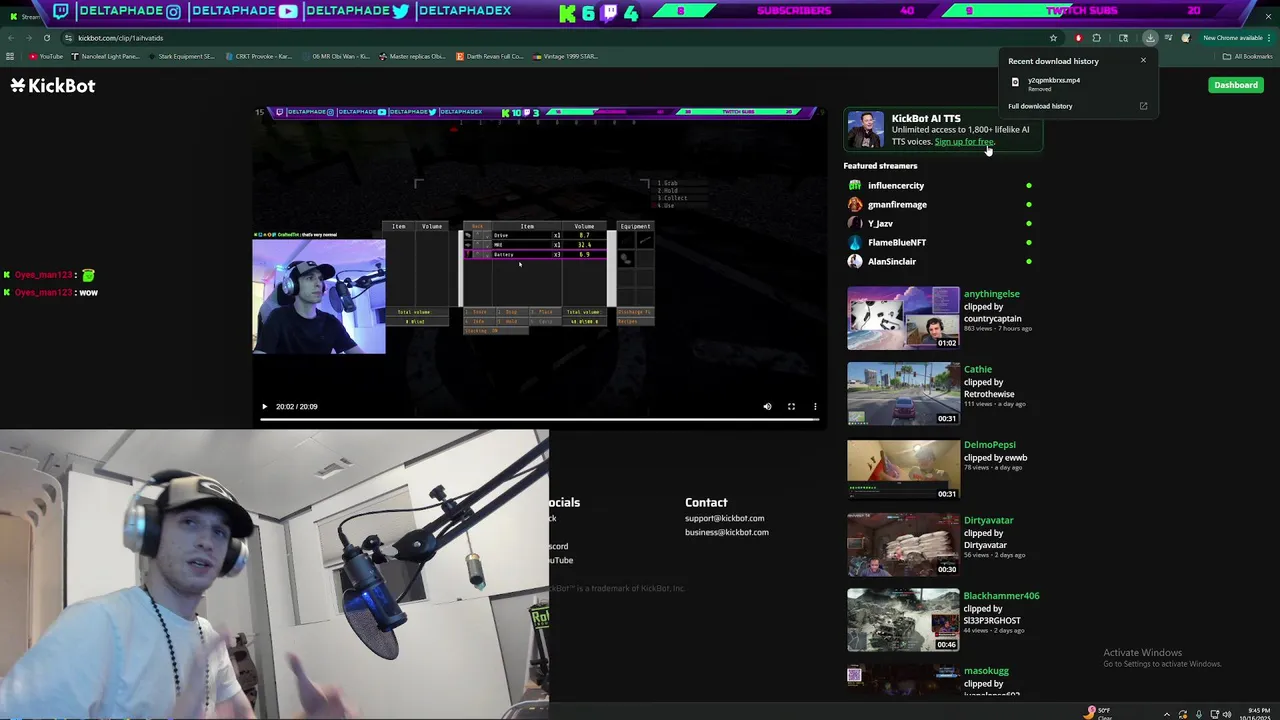Open the CRKT Provoke bookmark
1280x720 pixels.
coord(259,56)
